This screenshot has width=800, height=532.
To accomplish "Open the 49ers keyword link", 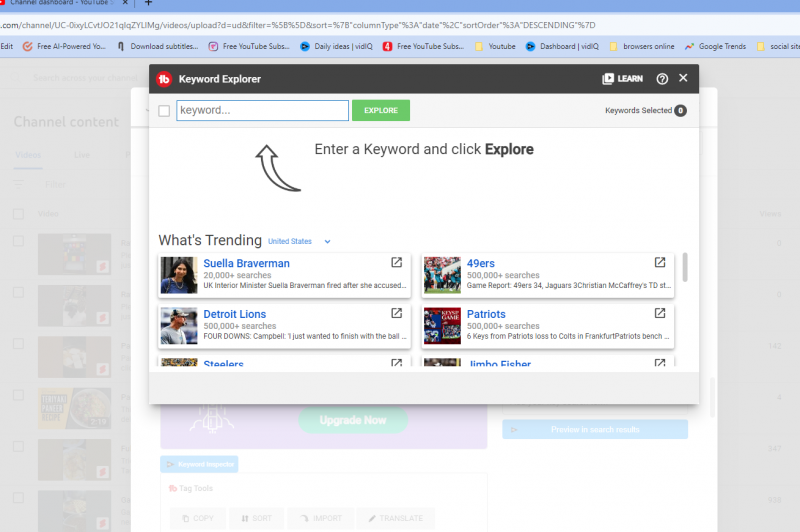I will 480,264.
